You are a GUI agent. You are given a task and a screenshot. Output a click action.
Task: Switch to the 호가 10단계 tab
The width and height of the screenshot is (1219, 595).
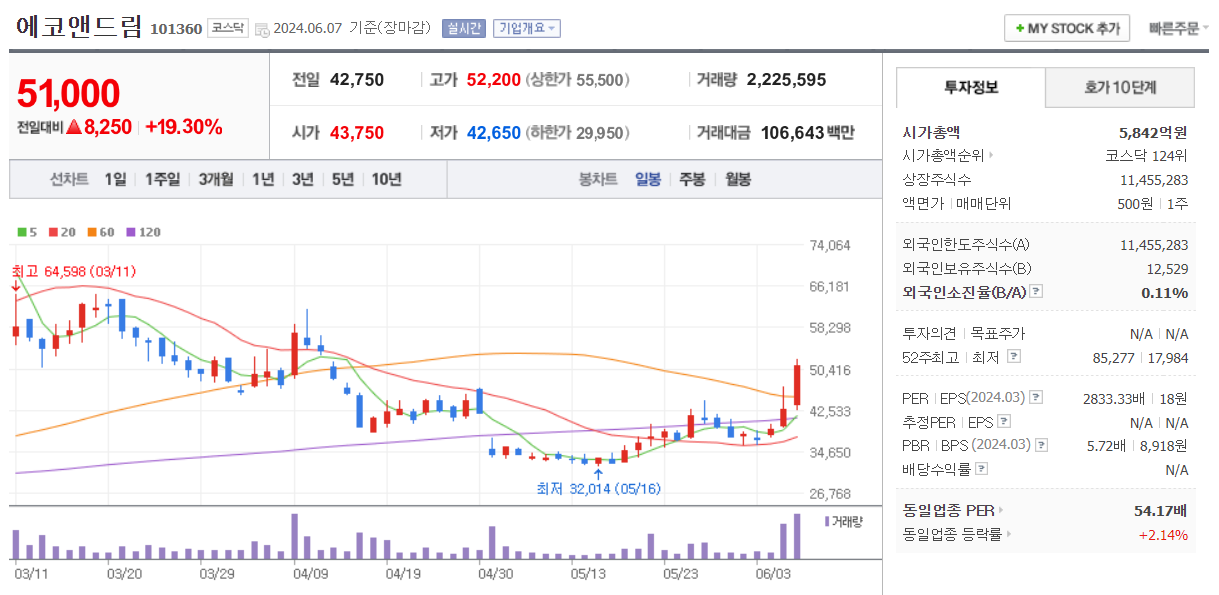click(x=1120, y=88)
